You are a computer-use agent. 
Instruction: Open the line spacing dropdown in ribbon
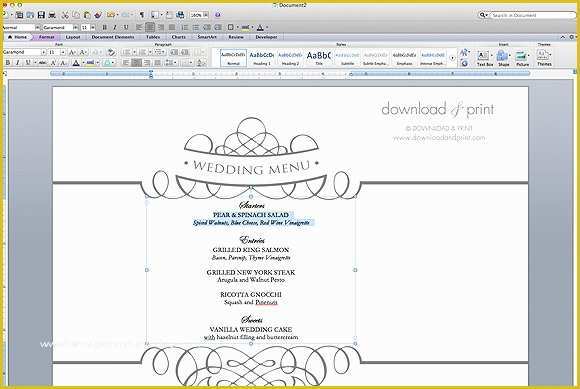point(170,63)
